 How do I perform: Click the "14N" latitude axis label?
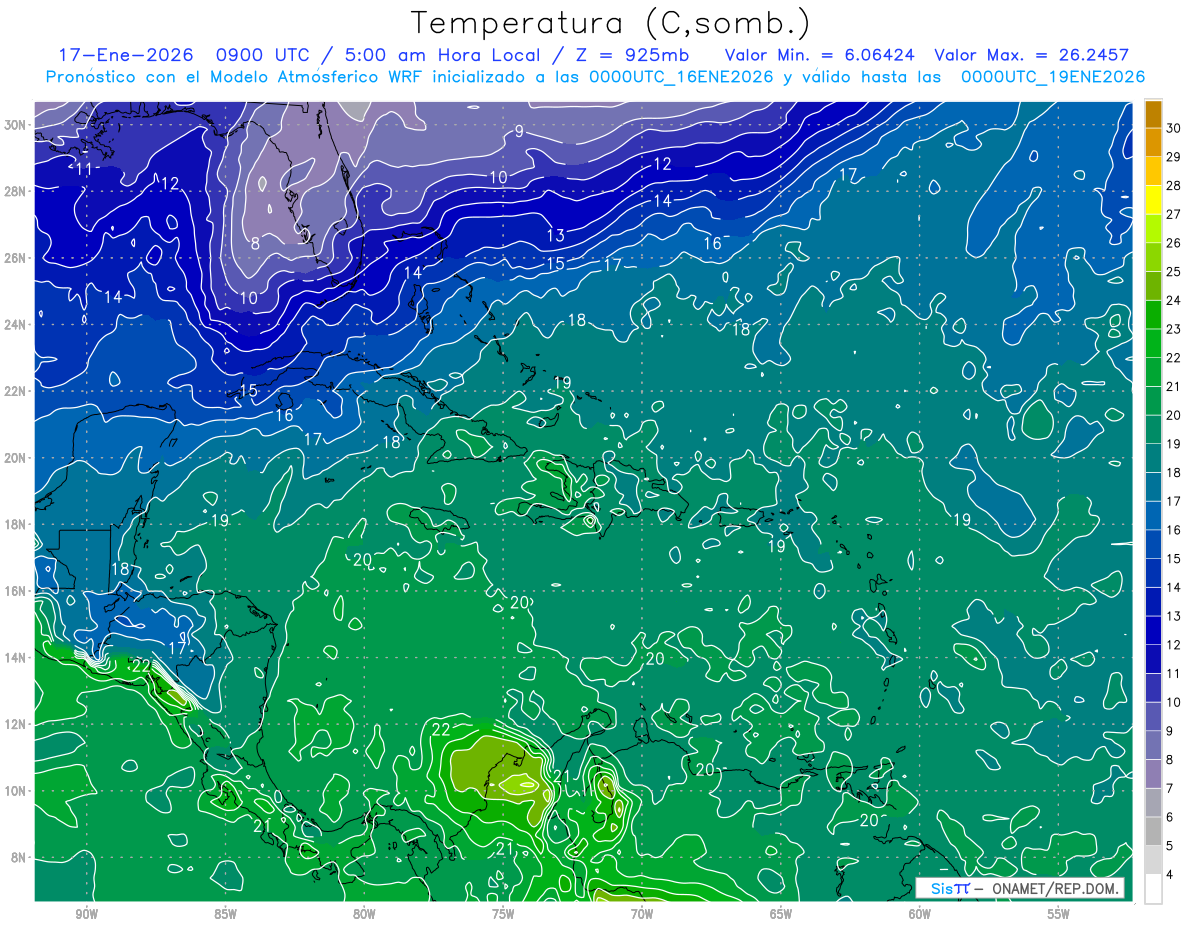[x=17, y=657]
